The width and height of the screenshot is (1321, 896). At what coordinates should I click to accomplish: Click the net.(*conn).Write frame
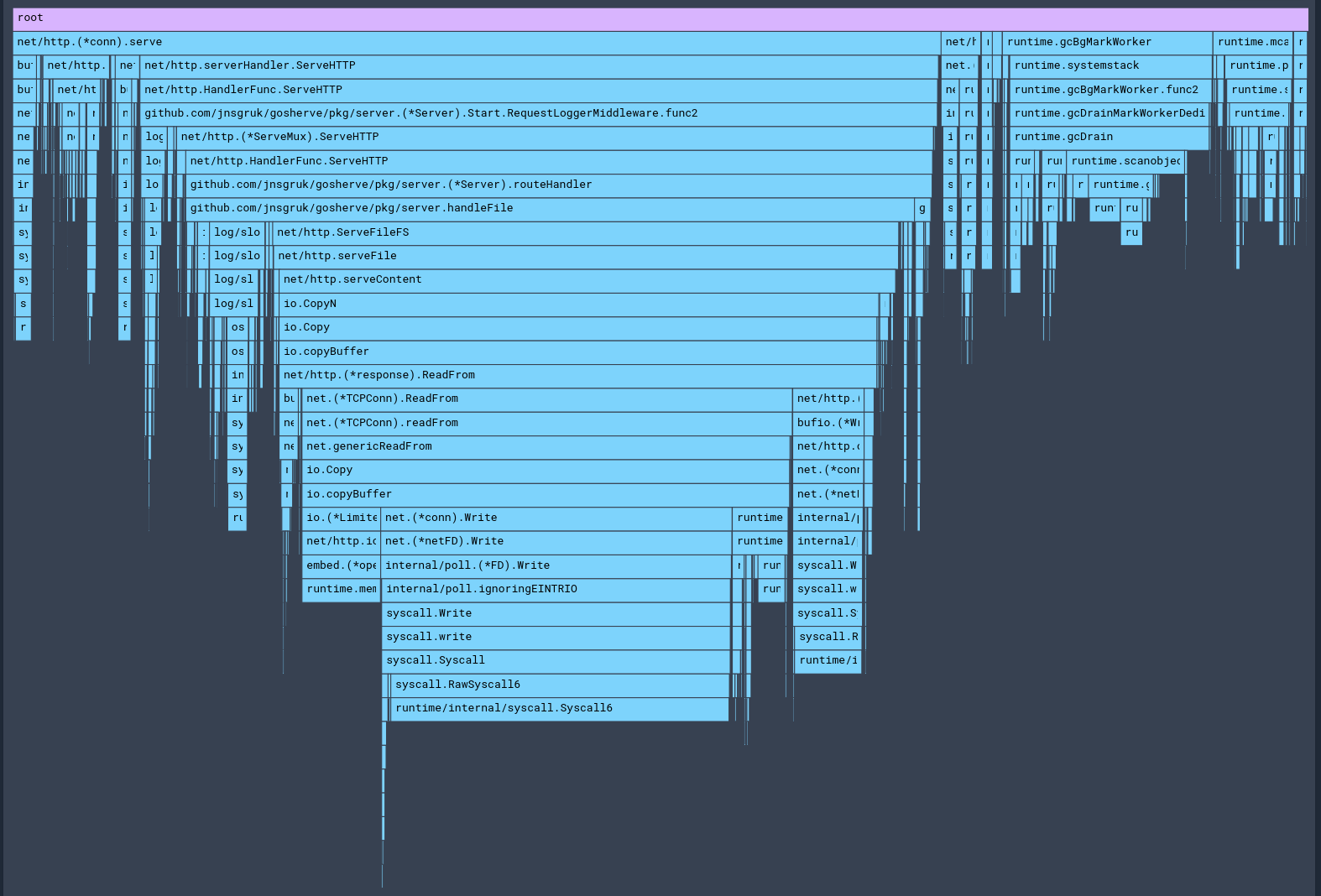[556, 518]
